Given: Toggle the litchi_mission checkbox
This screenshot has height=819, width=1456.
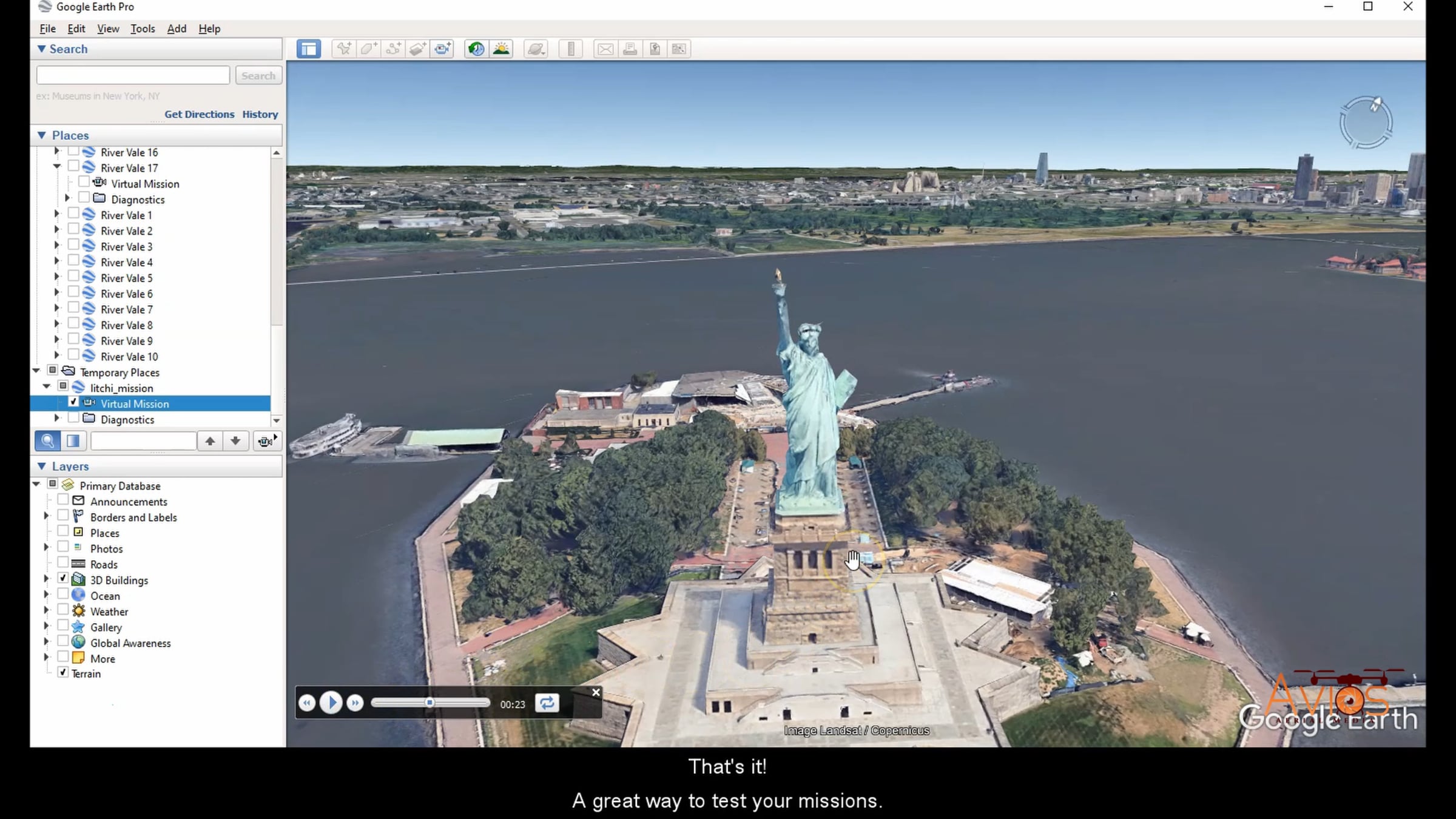Looking at the screenshot, I should point(63,386).
